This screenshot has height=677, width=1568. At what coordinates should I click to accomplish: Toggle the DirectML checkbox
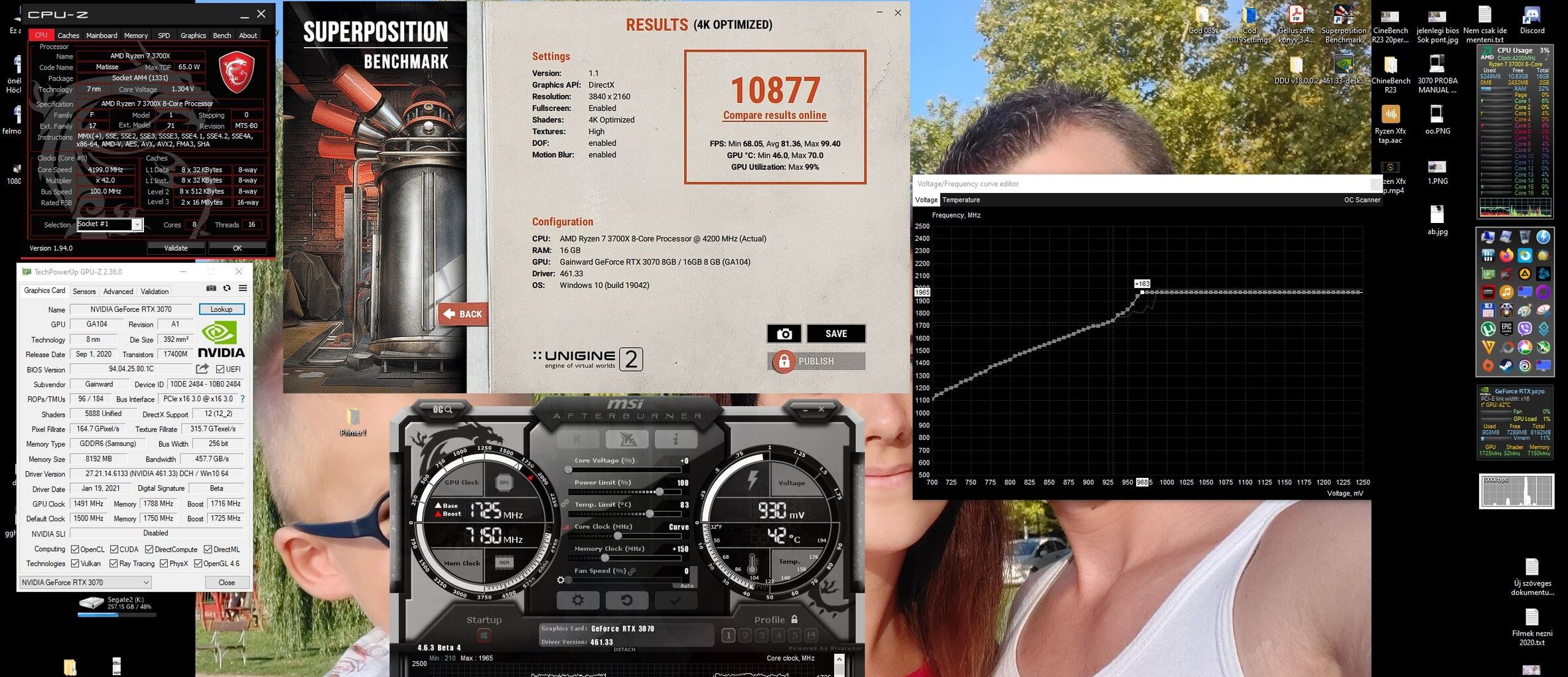pos(208,550)
